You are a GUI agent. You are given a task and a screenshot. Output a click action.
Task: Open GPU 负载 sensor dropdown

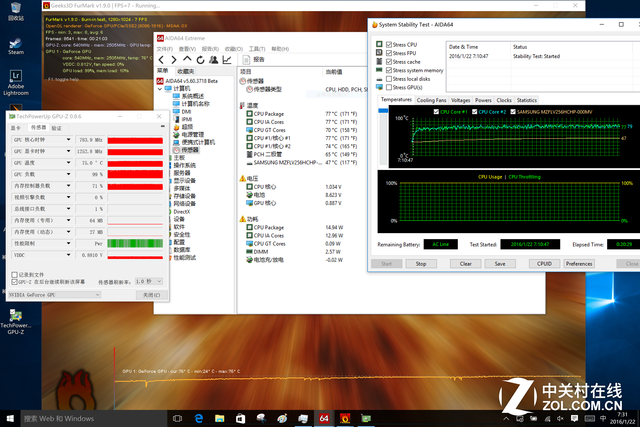coord(68,174)
